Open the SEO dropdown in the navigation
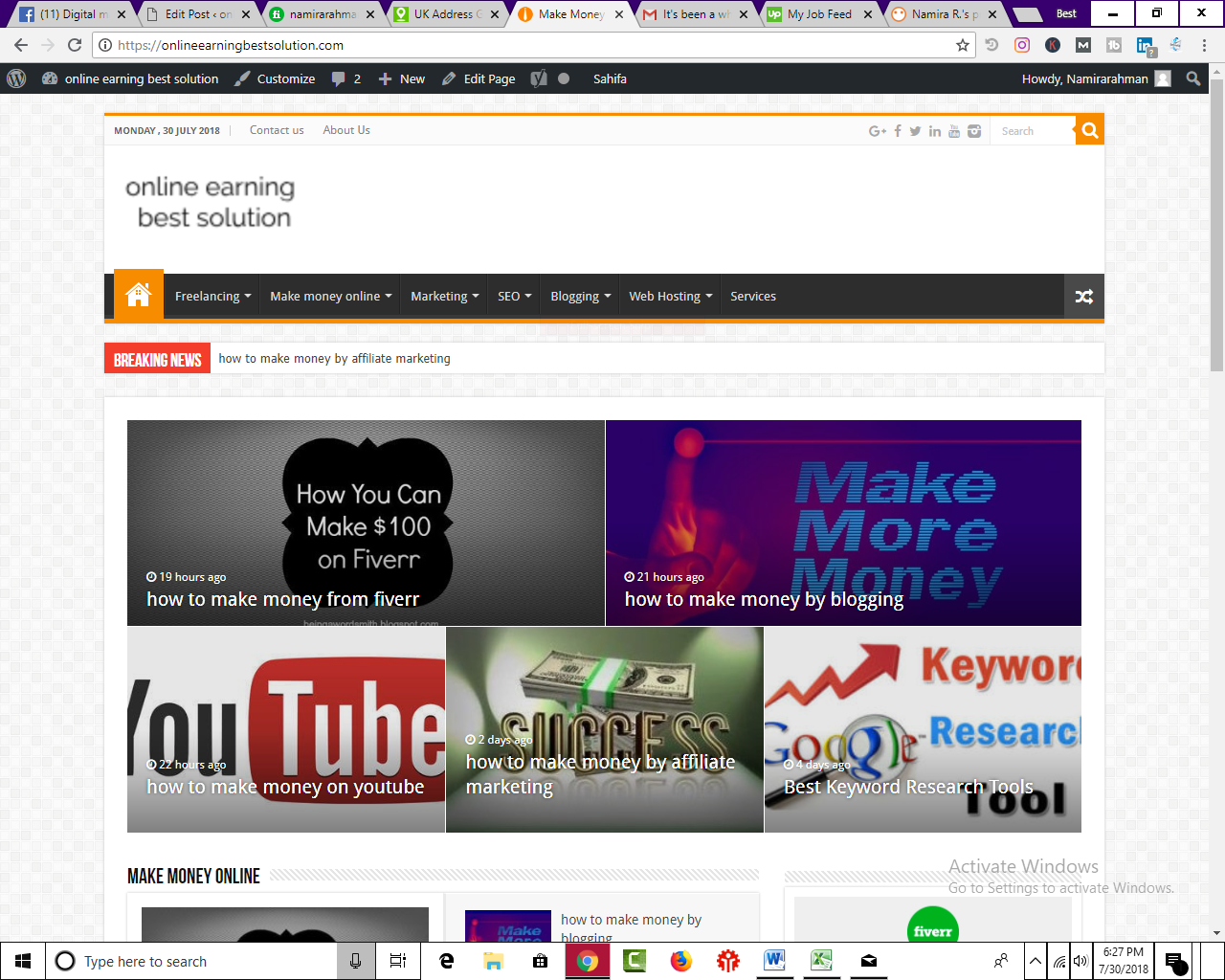Viewport: 1225px width, 980px height. tap(513, 296)
